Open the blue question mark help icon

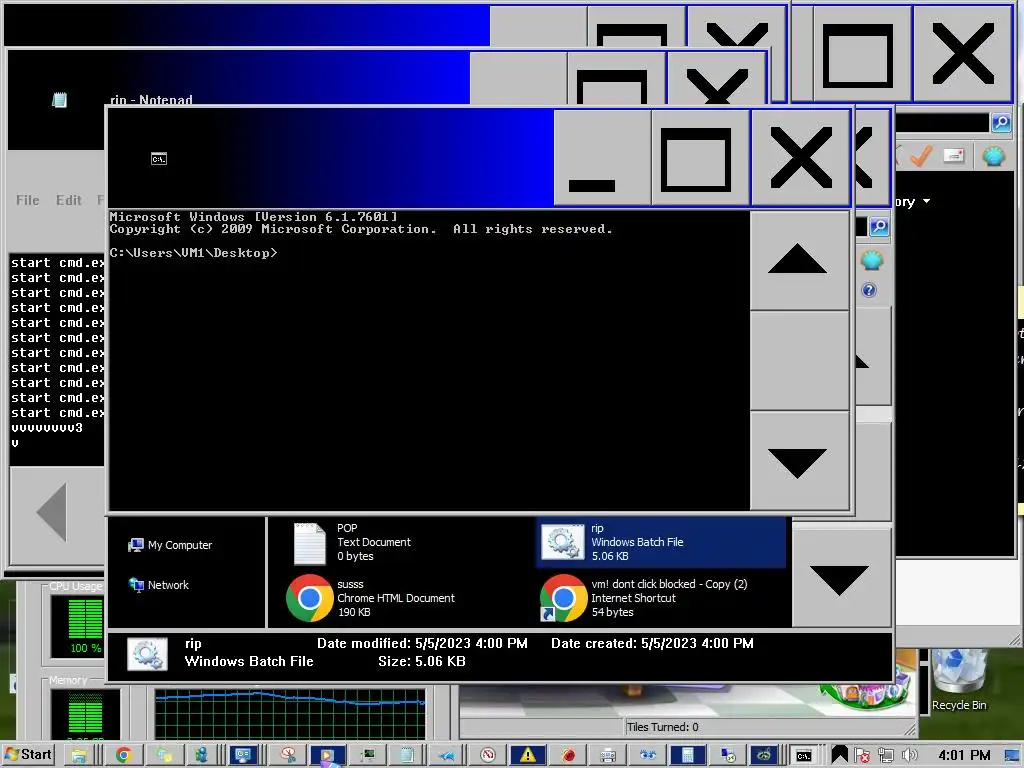(869, 290)
